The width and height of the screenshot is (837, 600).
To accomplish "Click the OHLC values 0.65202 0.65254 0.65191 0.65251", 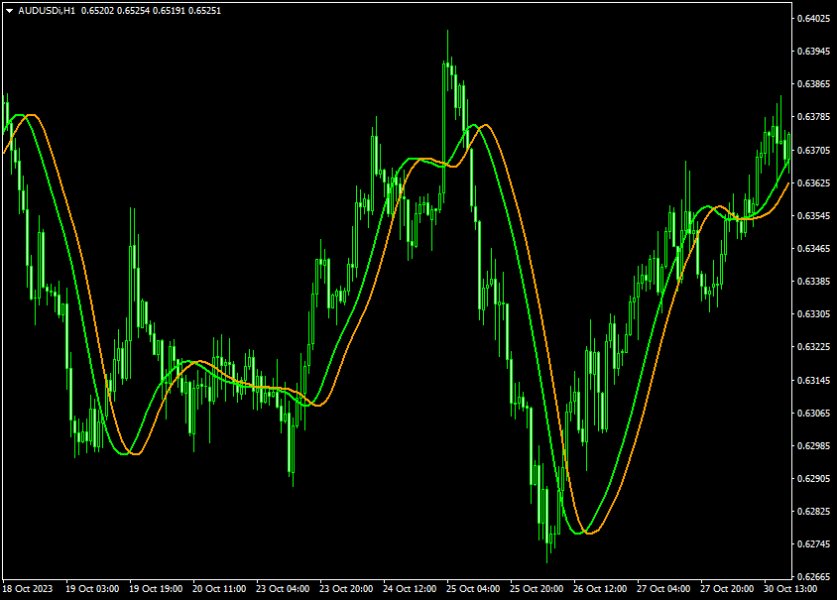I will (151, 11).
